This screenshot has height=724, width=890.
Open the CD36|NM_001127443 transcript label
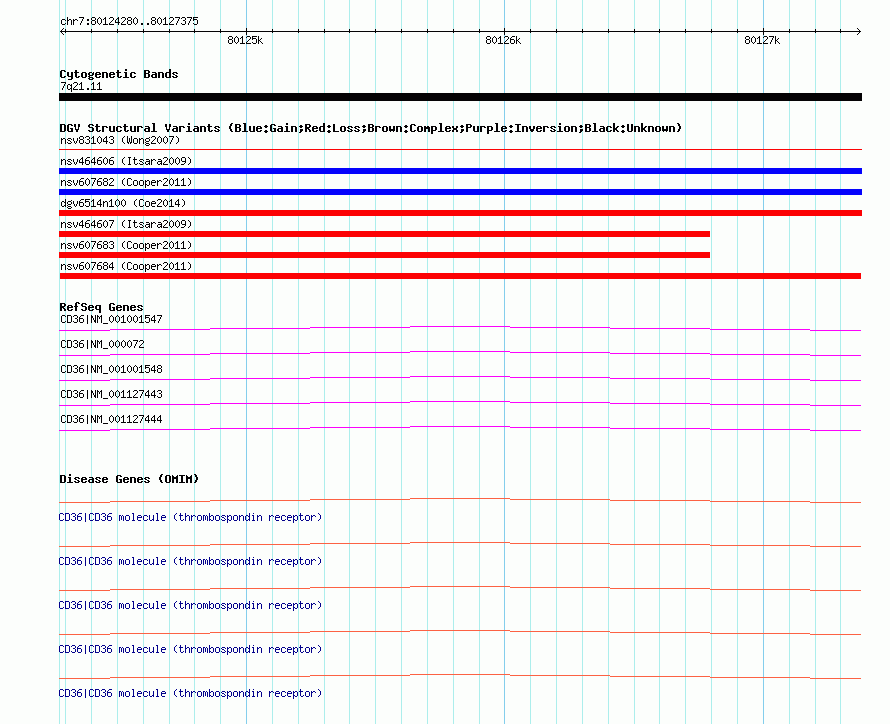coord(111,394)
